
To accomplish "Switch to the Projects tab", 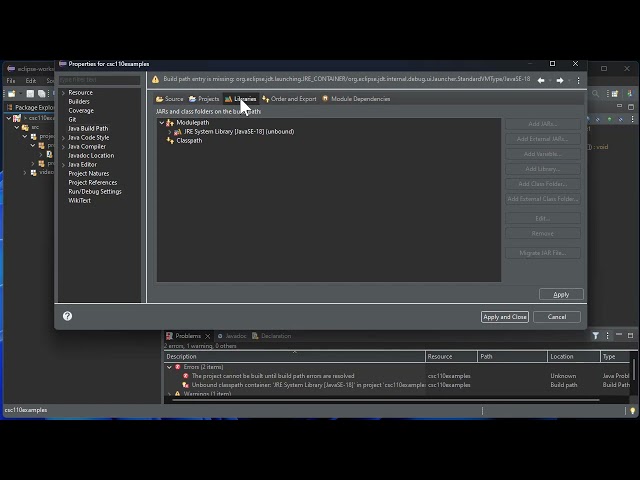I will [204, 99].
